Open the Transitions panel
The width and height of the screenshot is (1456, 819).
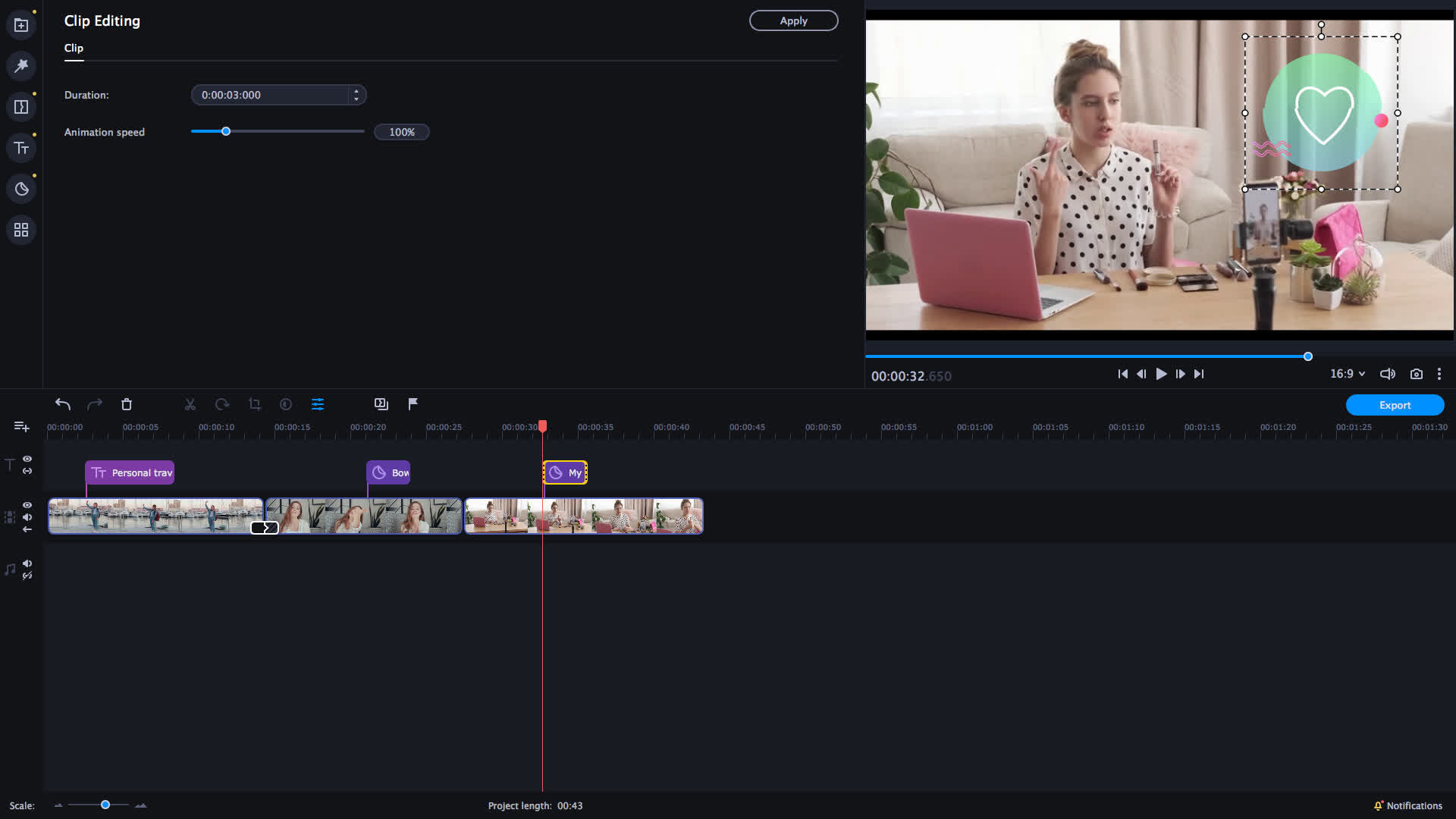pyautogui.click(x=20, y=106)
